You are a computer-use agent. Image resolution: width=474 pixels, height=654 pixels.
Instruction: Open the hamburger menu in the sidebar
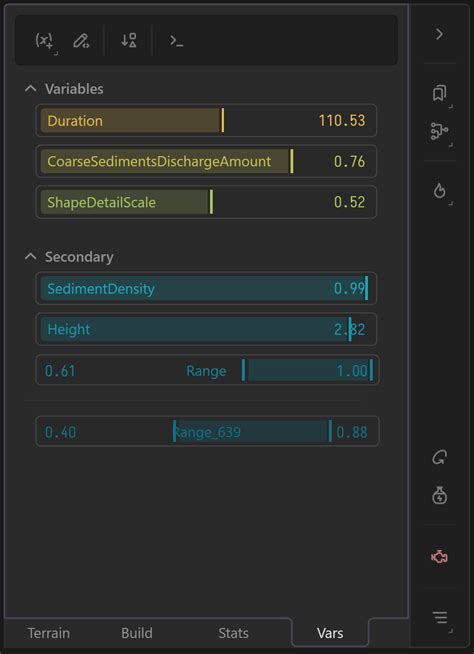440,617
